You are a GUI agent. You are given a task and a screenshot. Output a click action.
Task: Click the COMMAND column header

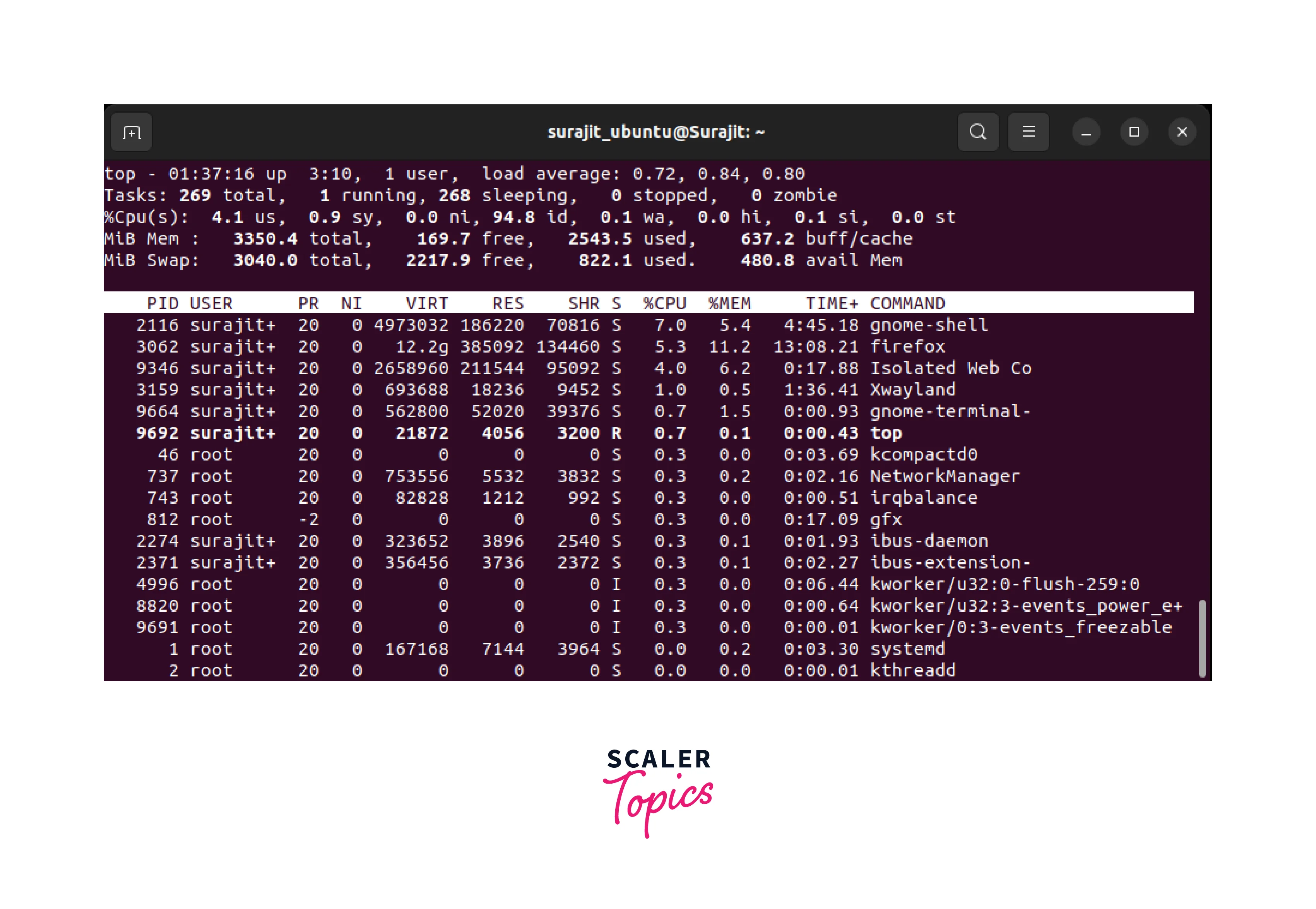click(907, 303)
